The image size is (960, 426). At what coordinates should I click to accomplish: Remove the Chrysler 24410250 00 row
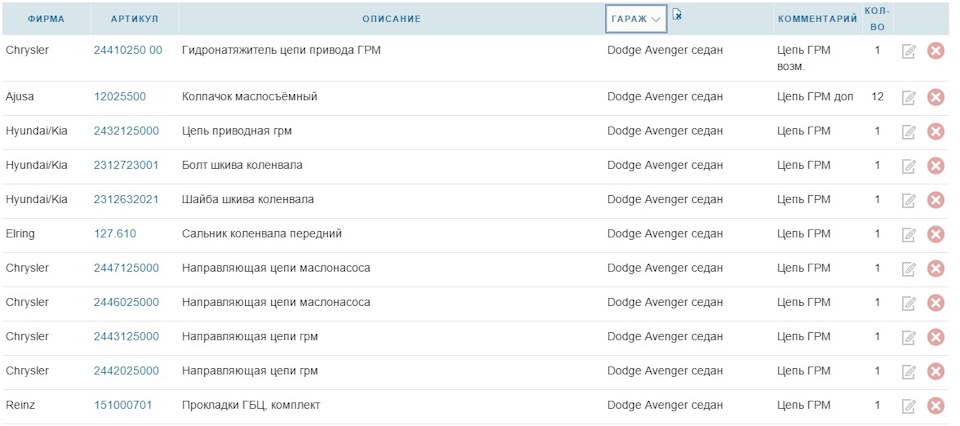click(x=936, y=51)
